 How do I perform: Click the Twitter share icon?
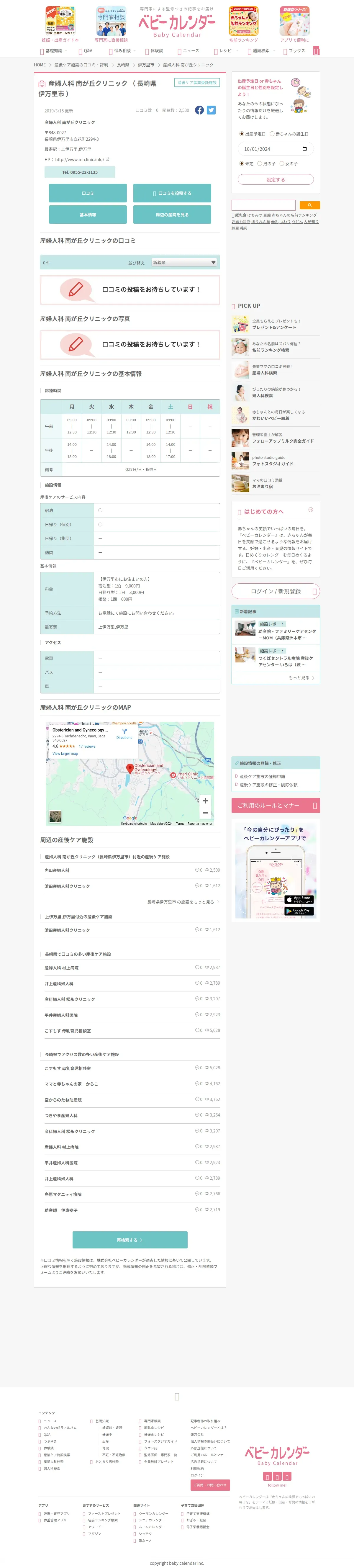coord(211,110)
